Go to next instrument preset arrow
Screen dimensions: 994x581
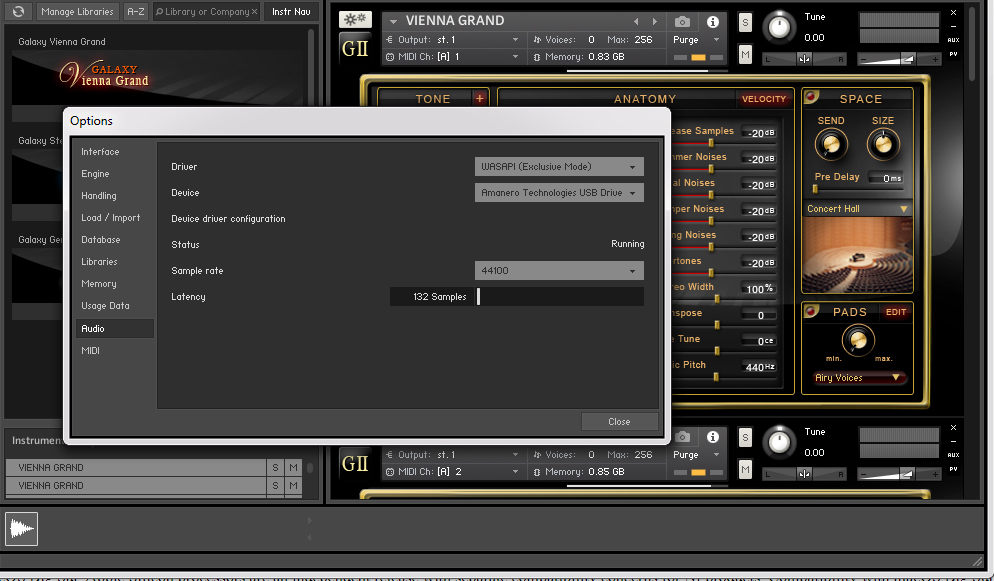coord(655,22)
